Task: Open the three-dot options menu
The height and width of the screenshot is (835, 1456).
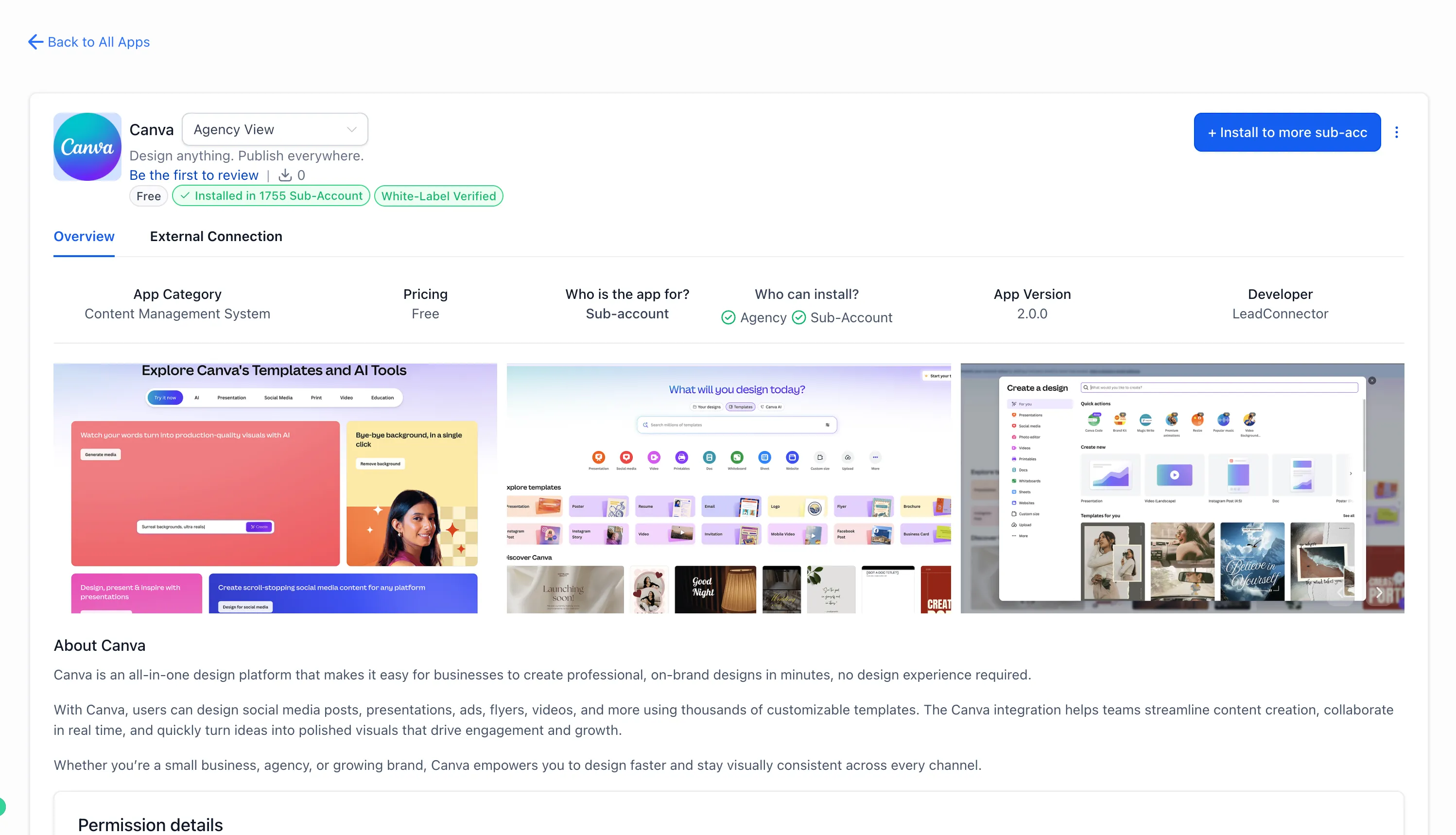Action: [1396, 132]
